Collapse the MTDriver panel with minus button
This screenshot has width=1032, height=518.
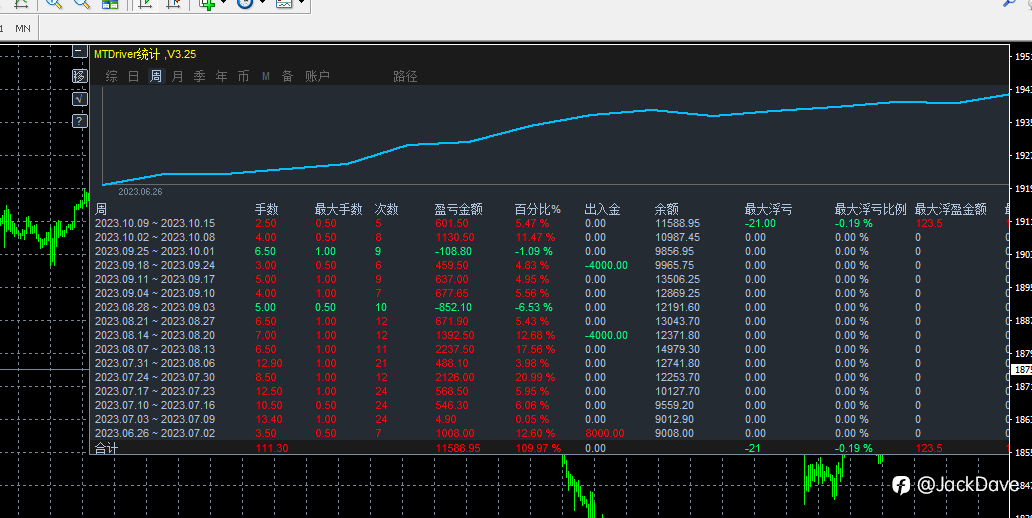[79, 51]
